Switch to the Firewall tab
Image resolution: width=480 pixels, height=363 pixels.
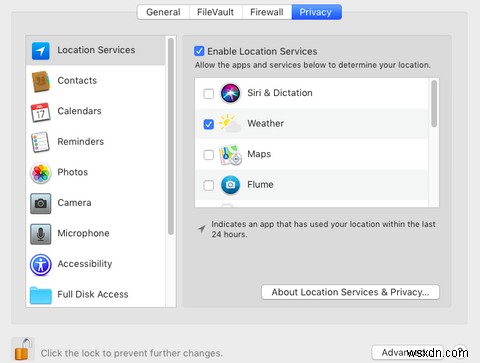(x=267, y=12)
